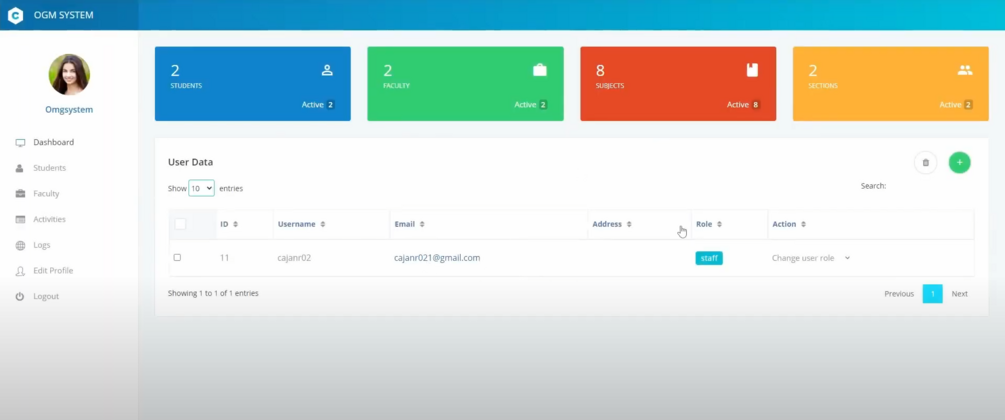Click the email cajanr021@gmail.com
1005x420 pixels.
pos(437,258)
